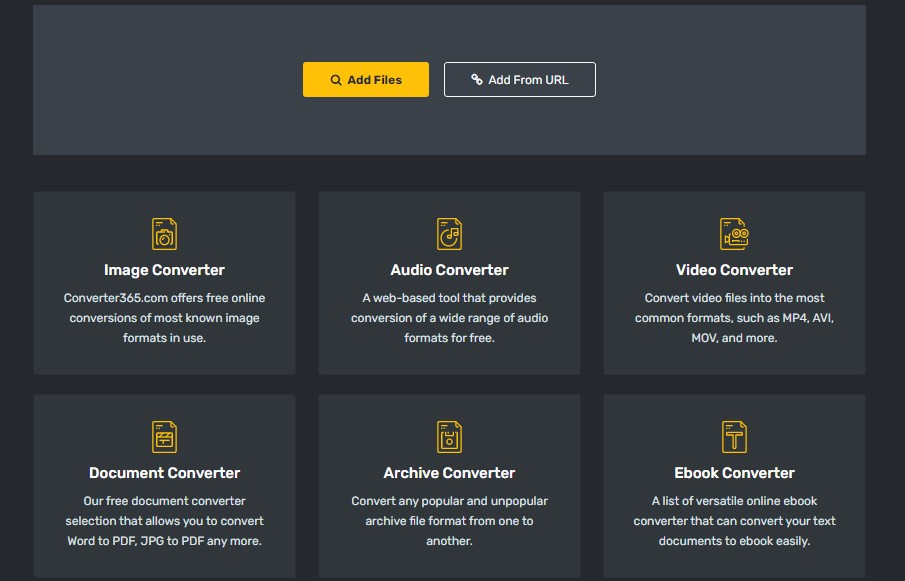Screen dimensions: 905x581
Task: Select the Ebook Converter heading
Action: pos(734,473)
